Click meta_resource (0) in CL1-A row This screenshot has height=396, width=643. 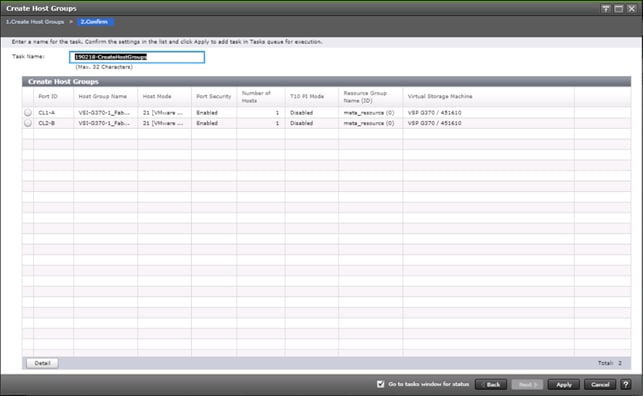click(x=370, y=112)
